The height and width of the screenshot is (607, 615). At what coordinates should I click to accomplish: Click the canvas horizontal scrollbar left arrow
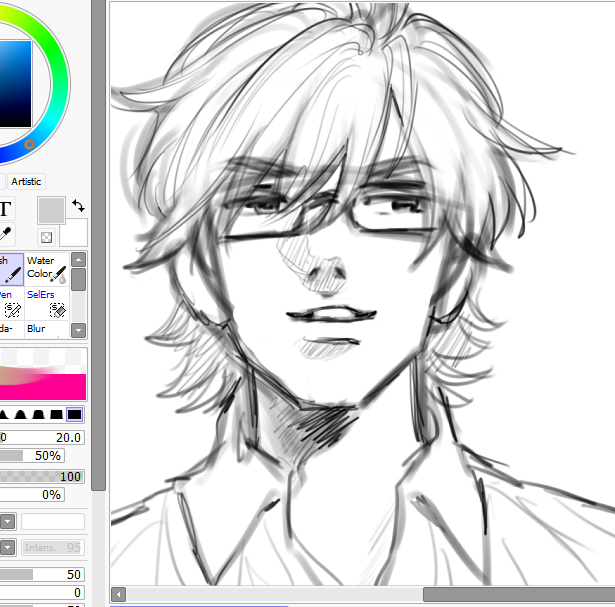[118, 594]
